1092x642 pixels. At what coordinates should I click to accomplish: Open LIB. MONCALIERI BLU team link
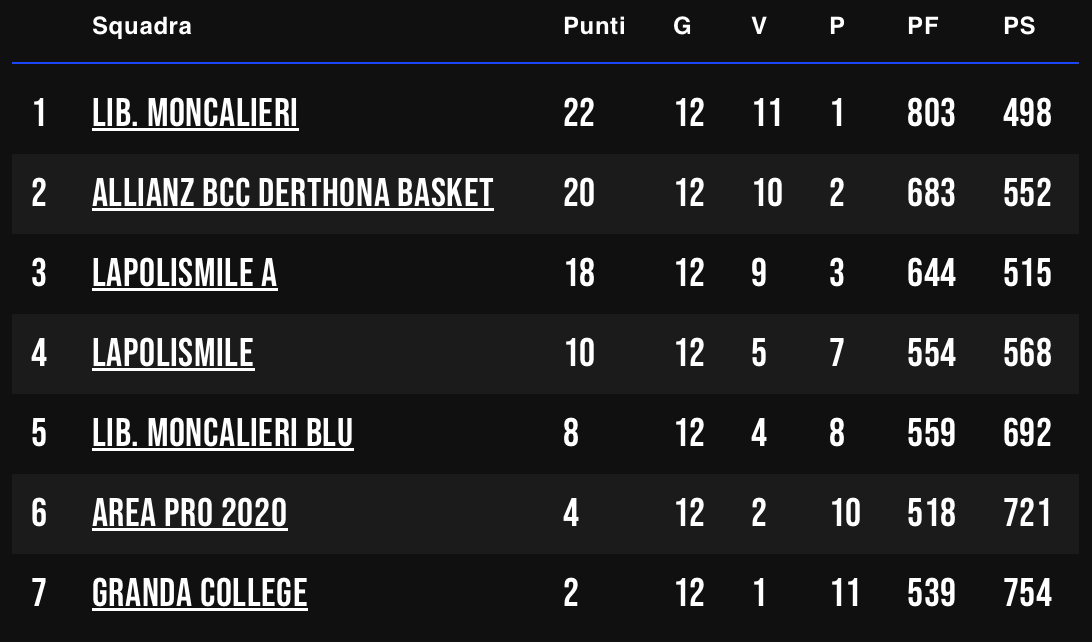click(x=223, y=434)
